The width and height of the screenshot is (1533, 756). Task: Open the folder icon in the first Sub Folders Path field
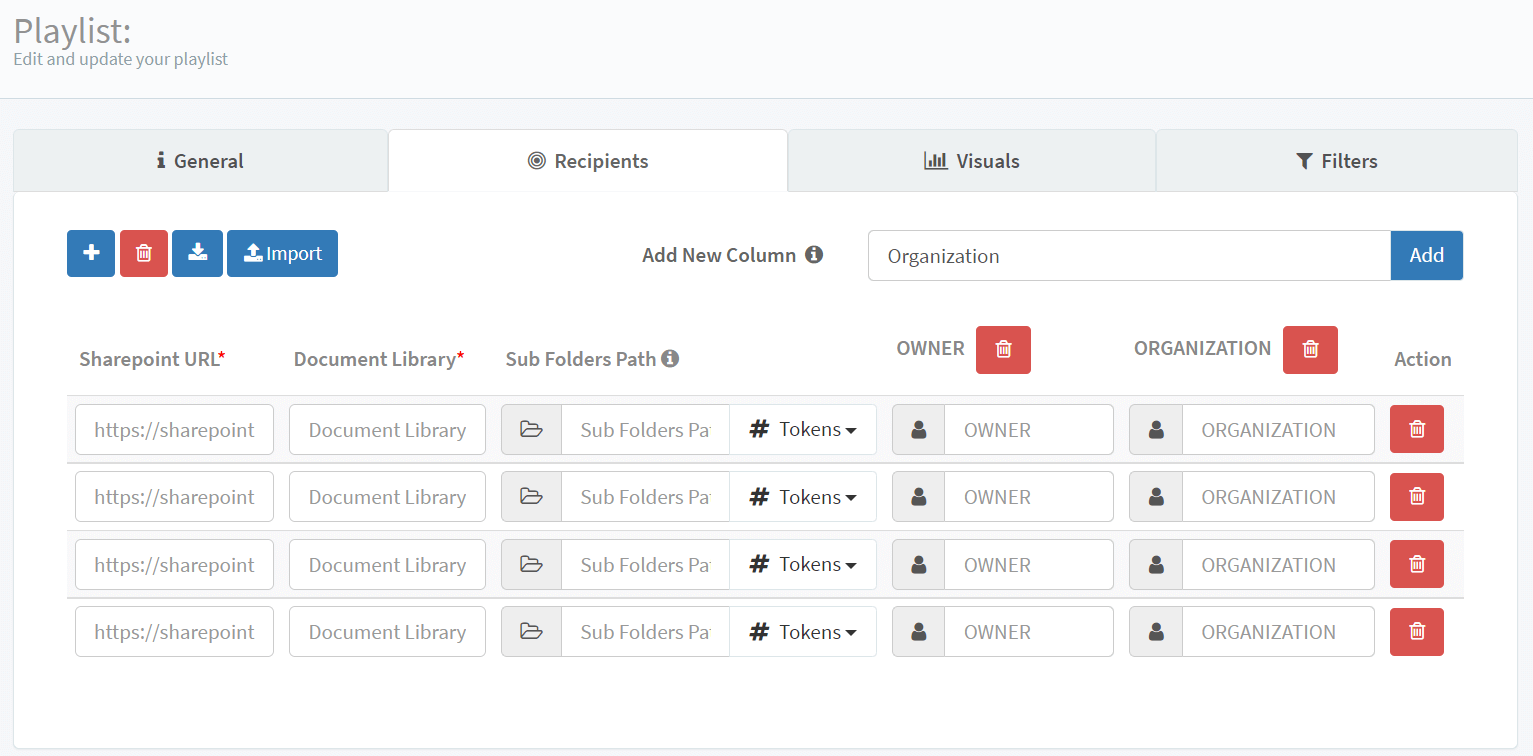[531, 429]
